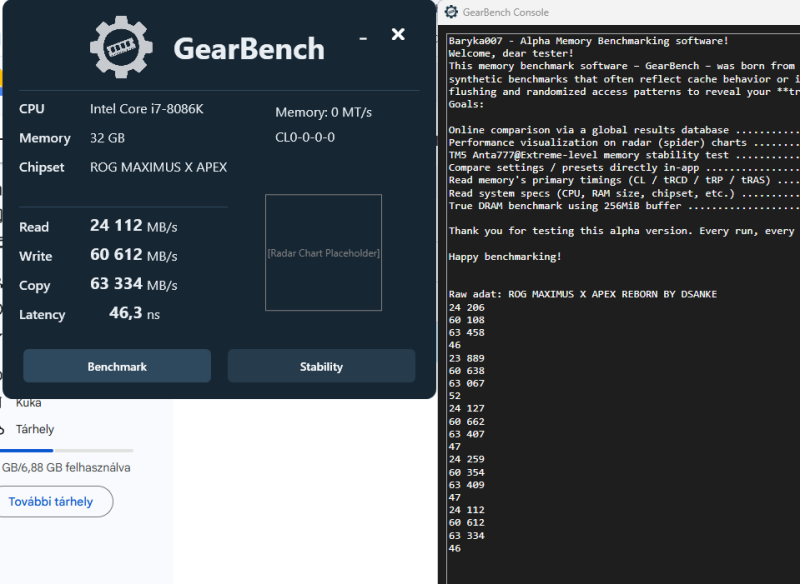Screen dimensions: 800x584
Task: Open the Tárhely sidebar item
Action: coord(35,429)
